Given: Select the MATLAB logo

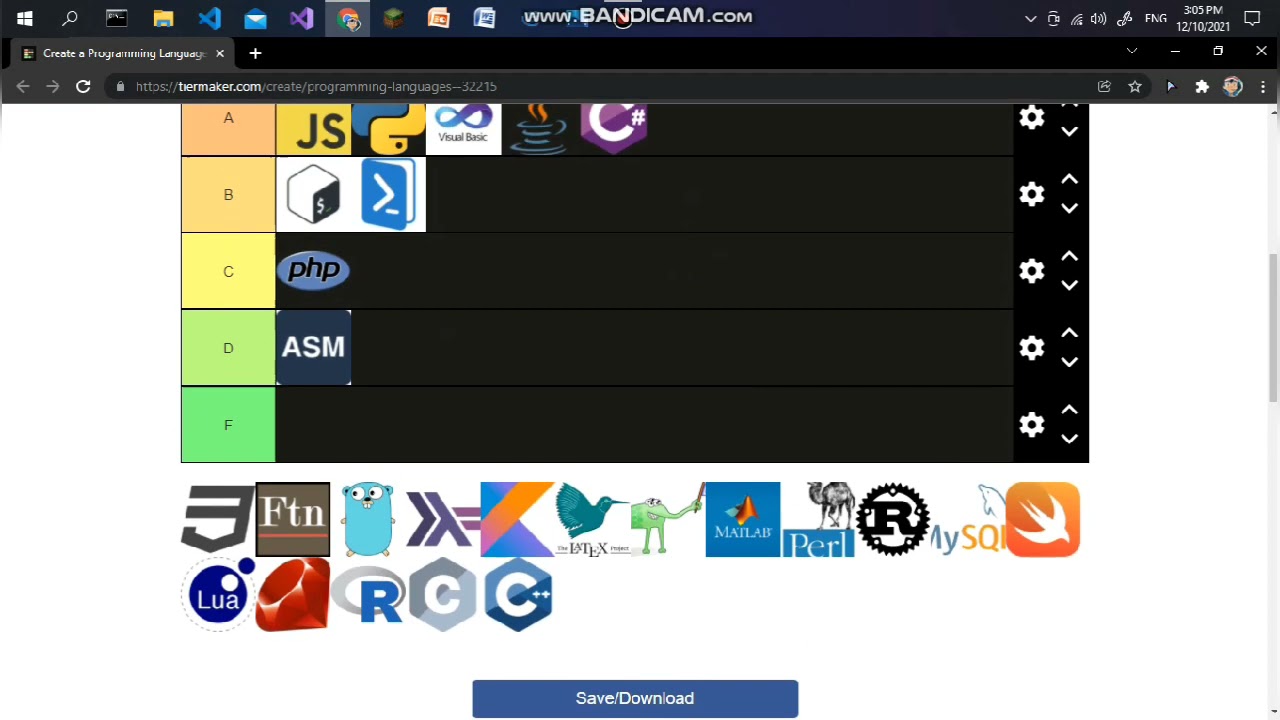Looking at the screenshot, I should (x=743, y=519).
